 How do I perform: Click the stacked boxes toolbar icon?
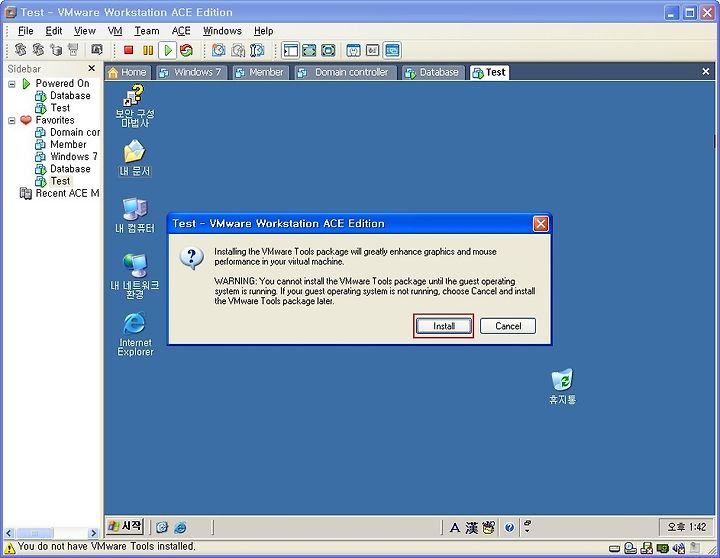(56, 49)
